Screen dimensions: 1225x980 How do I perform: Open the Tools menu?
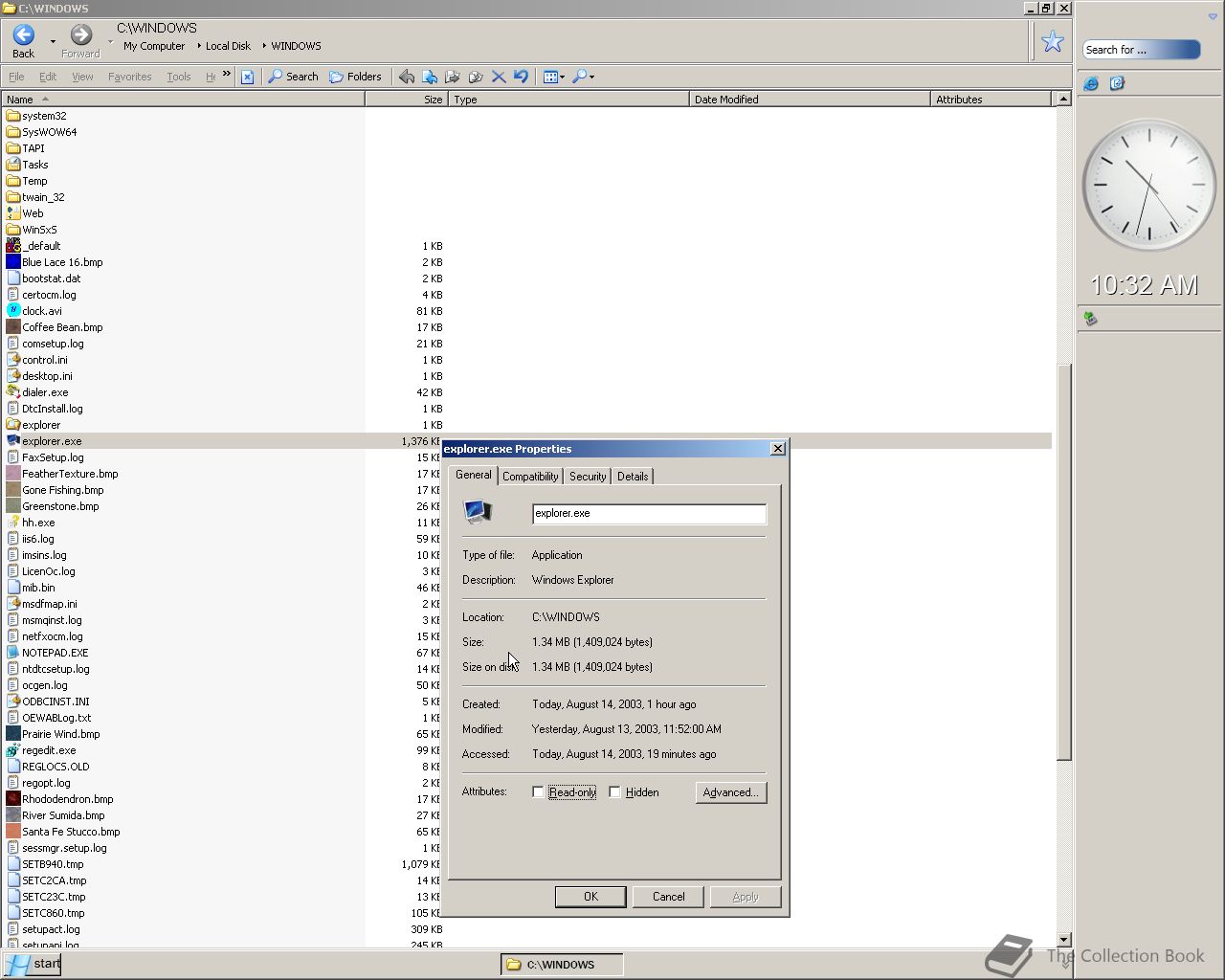[178, 77]
